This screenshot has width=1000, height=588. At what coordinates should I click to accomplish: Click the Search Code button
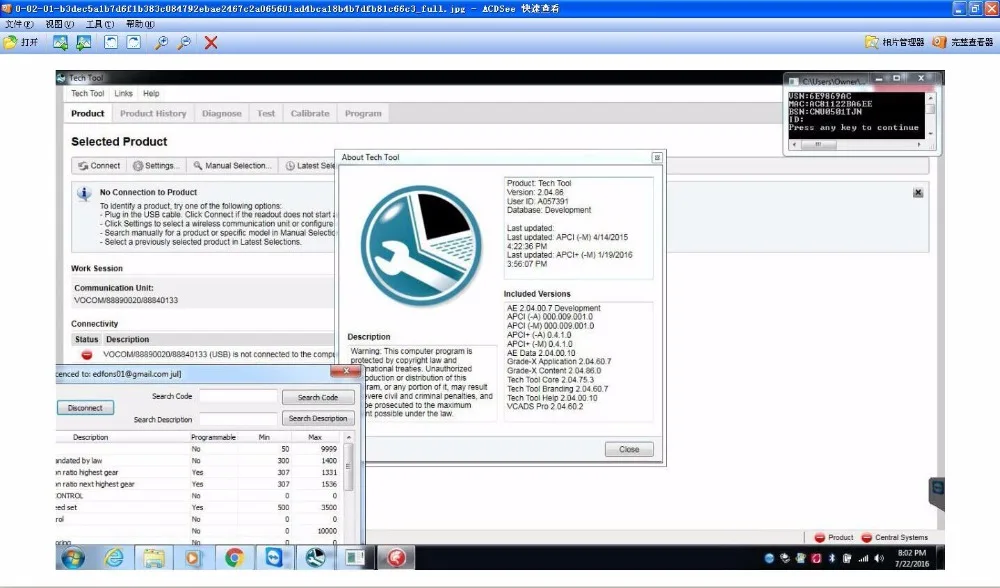318,397
